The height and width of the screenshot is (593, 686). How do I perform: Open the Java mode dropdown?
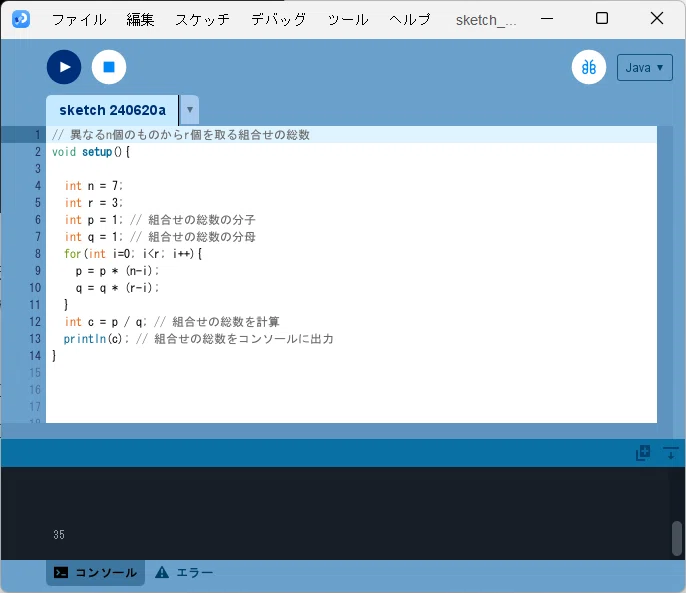pos(644,68)
